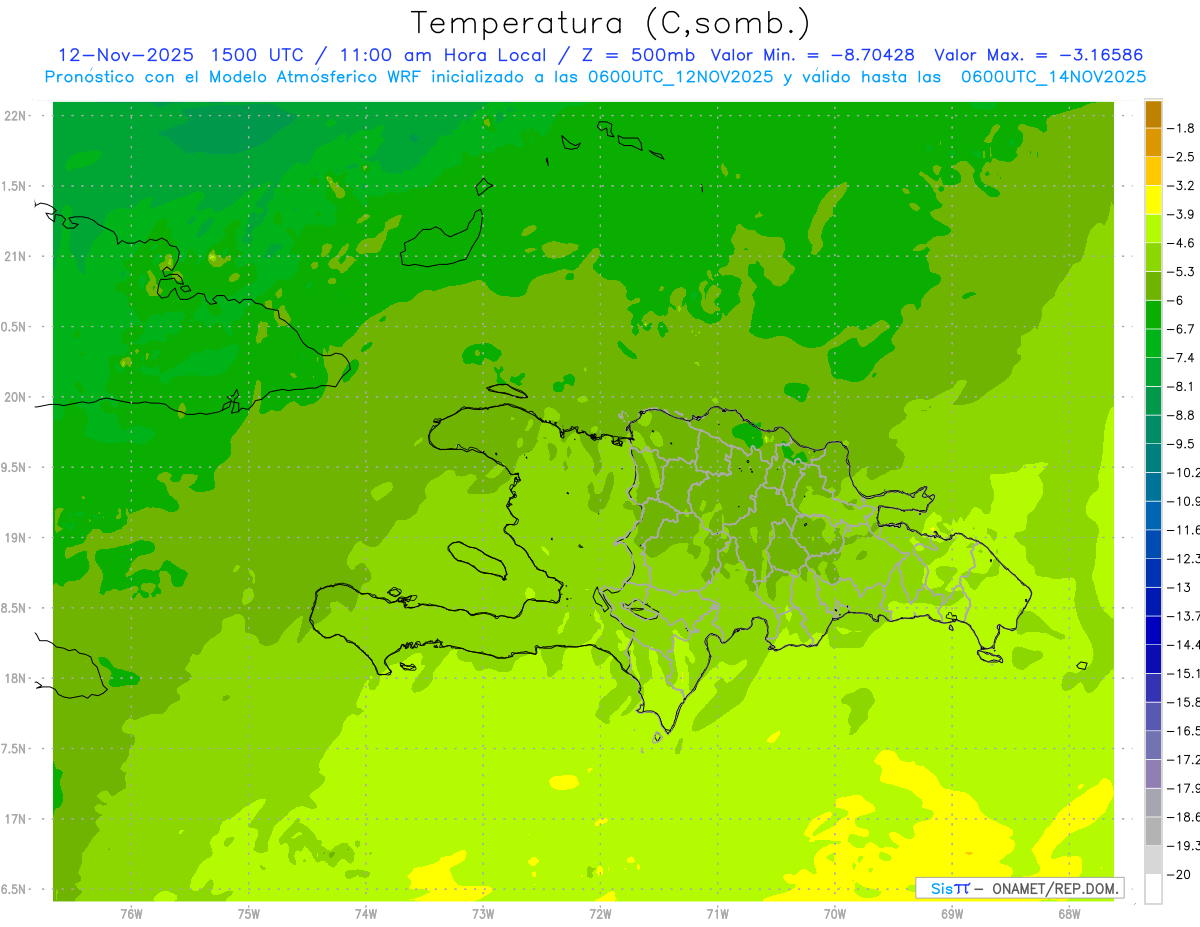The width and height of the screenshot is (1200, 927).
Task: Click the "-15.8" color scale label
Action: click(1184, 702)
